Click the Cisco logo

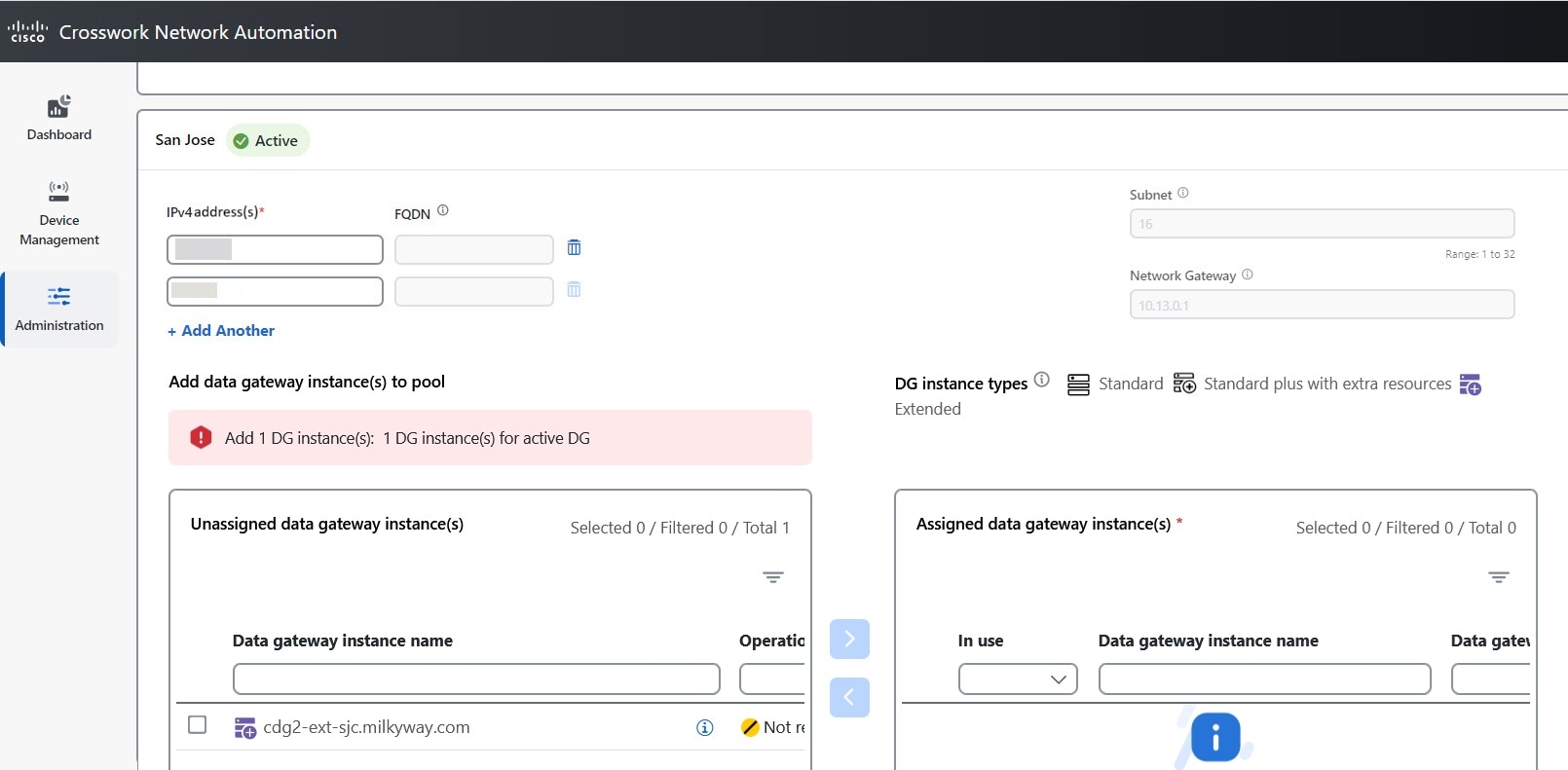coord(27,32)
